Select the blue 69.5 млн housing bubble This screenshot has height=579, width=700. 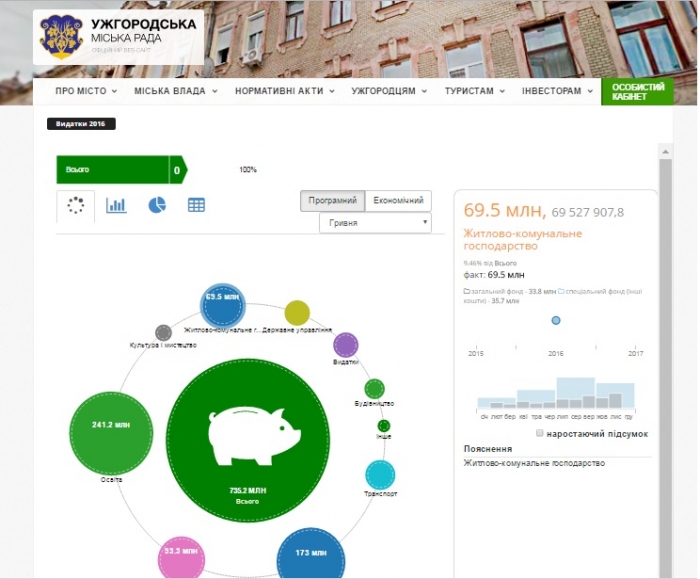(222, 306)
